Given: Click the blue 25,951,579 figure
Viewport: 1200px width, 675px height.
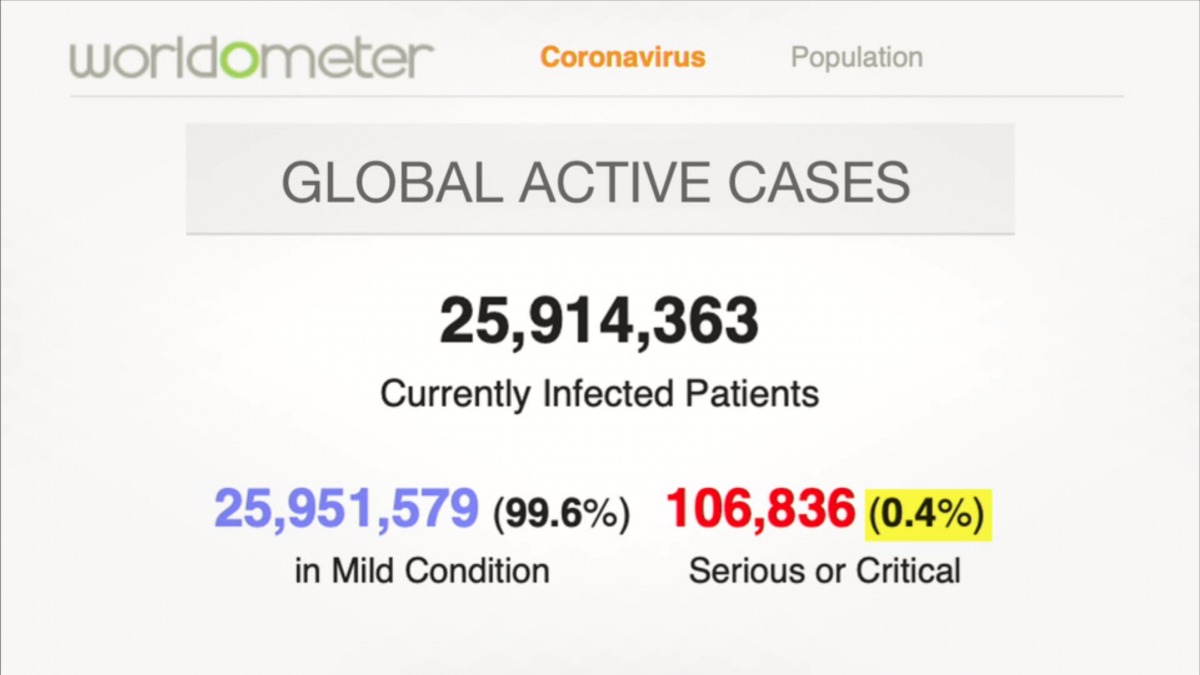Looking at the screenshot, I should (x=346, y=509).
